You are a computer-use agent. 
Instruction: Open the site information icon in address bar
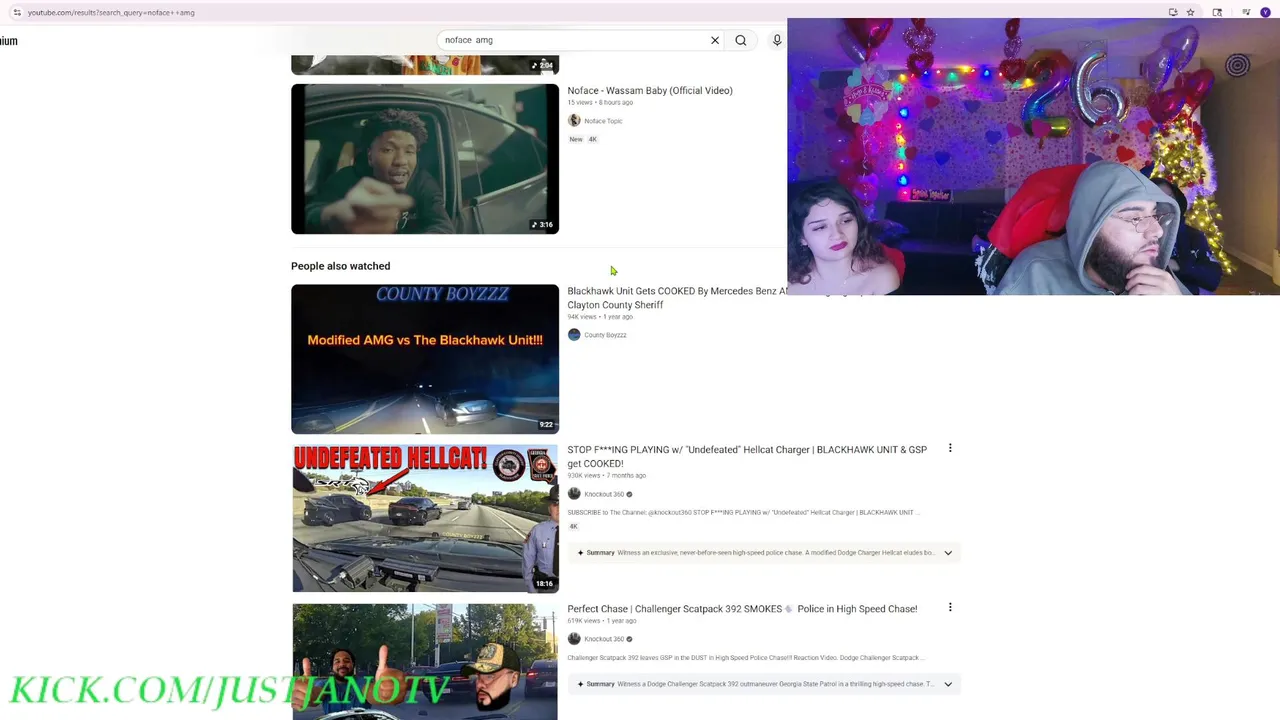click(x=17, y=12)
